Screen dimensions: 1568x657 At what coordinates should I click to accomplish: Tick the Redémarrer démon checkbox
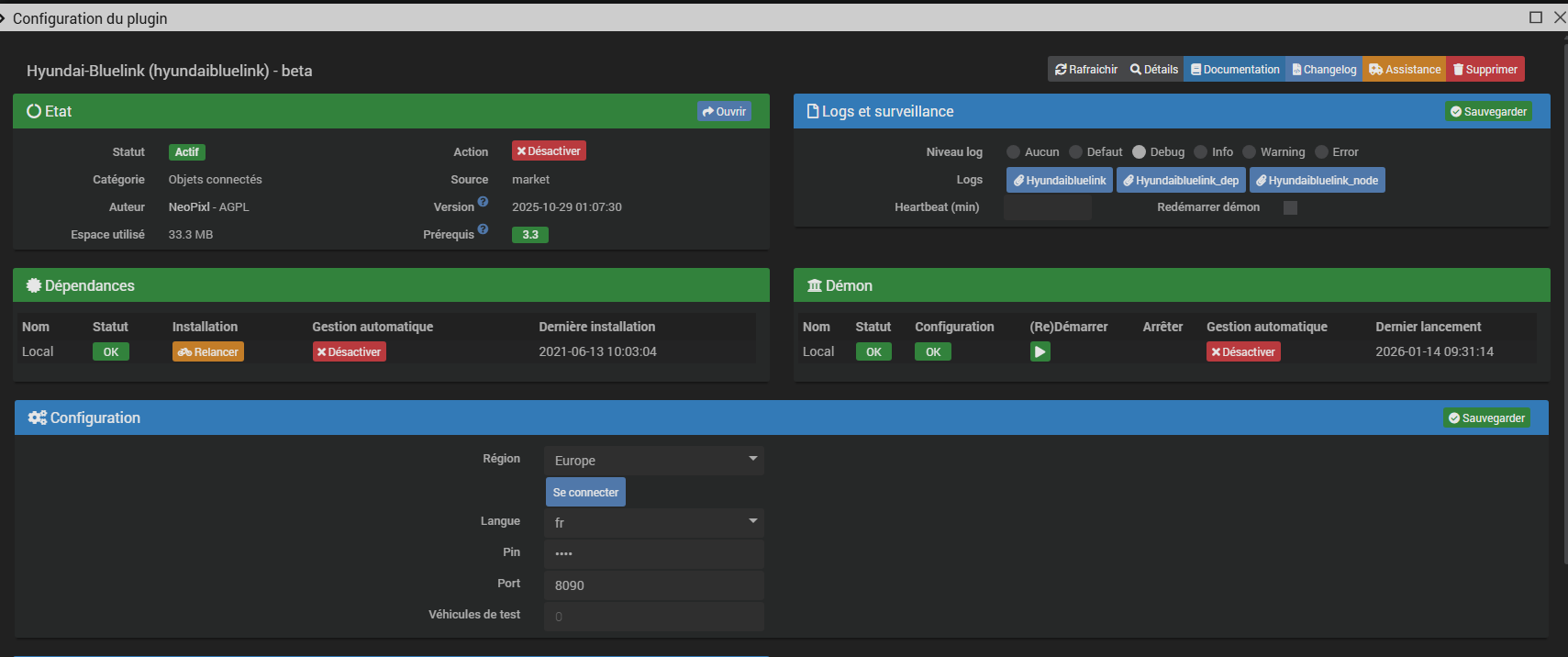(x=1290, y=207)
